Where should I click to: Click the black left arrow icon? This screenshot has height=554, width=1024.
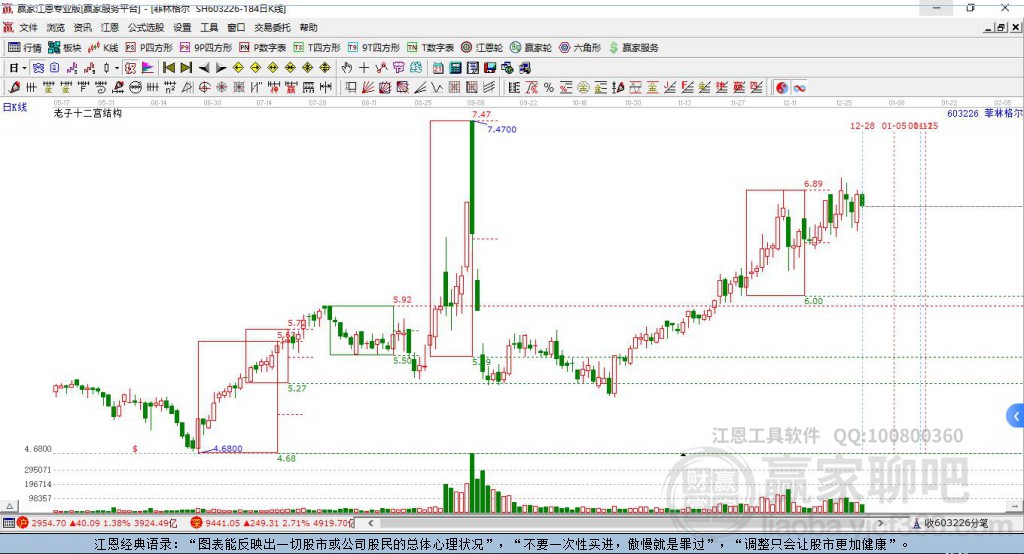[x=204, y=68]
